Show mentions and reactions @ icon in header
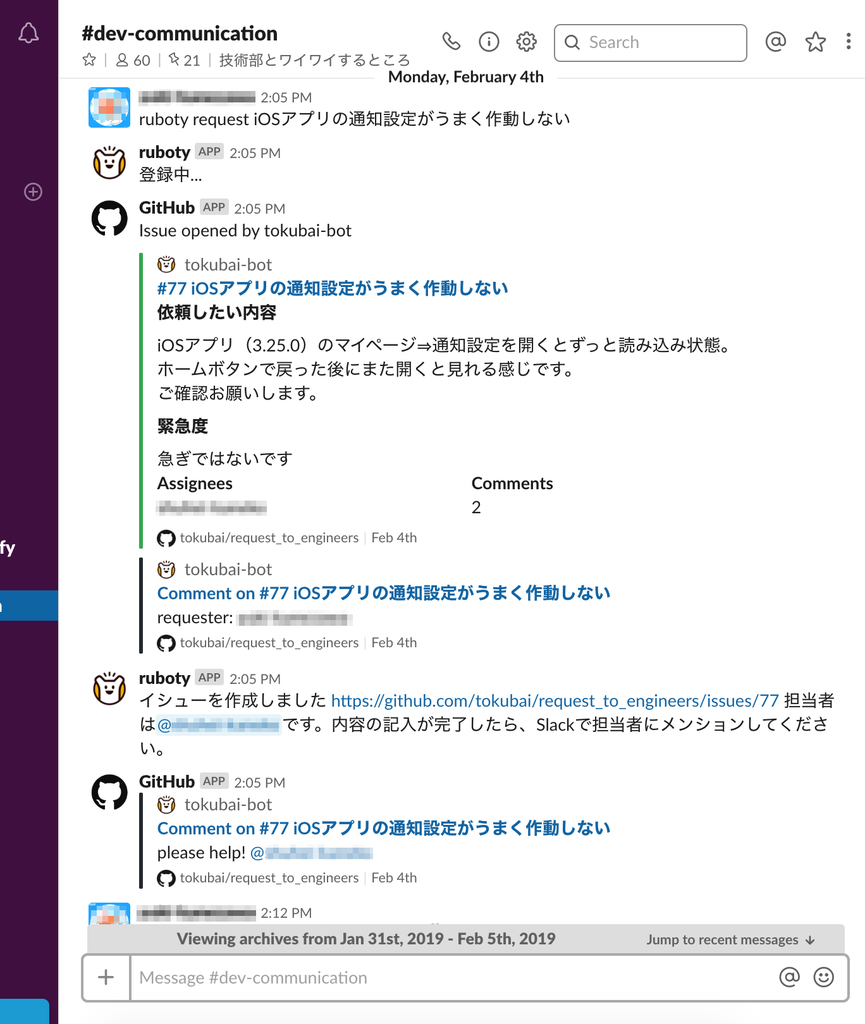Screen dimensions: 865x1024 pyautogui.click(x=776, y=42)
